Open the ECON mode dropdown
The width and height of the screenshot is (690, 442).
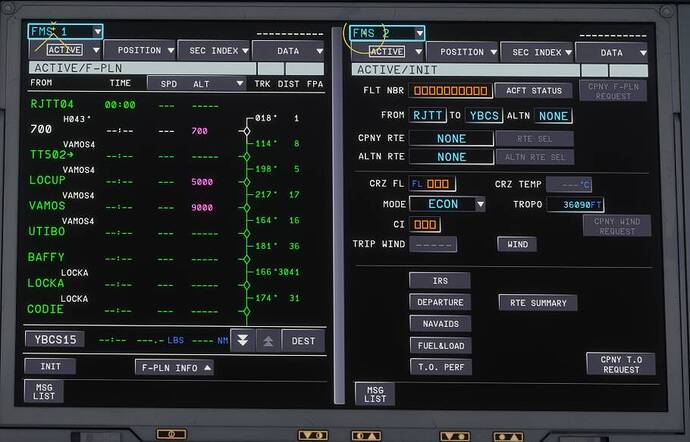click(448, 204)
